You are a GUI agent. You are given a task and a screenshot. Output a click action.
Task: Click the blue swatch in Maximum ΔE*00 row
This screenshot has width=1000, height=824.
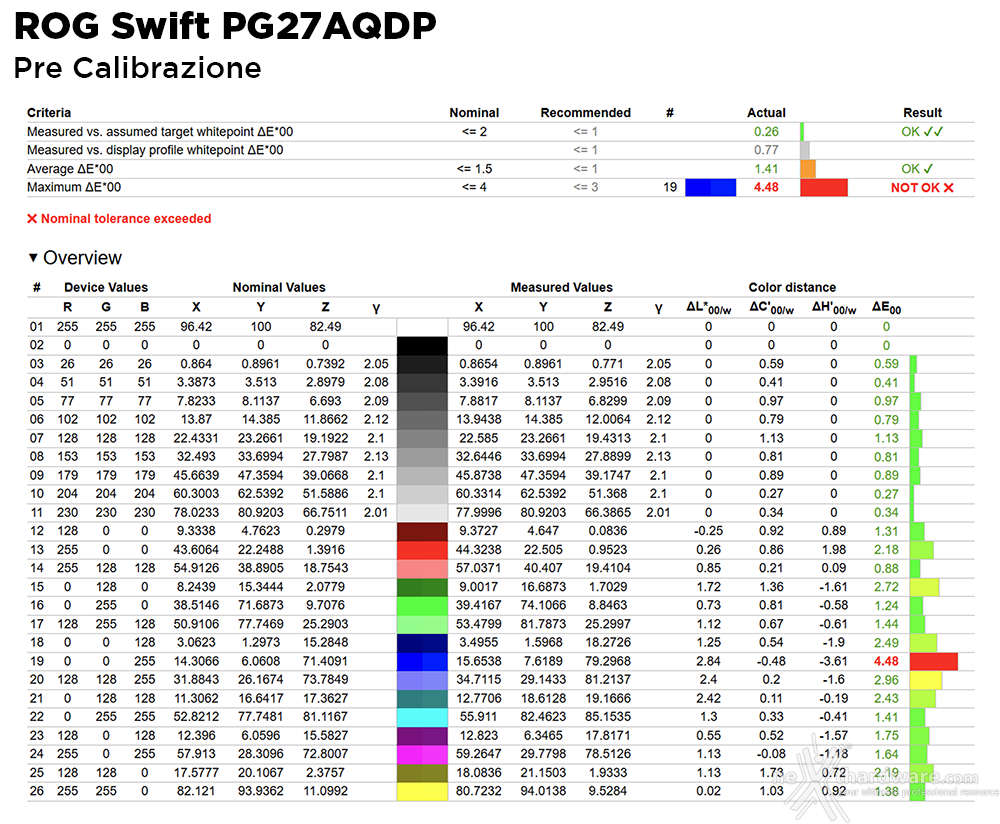coord(710,188)
